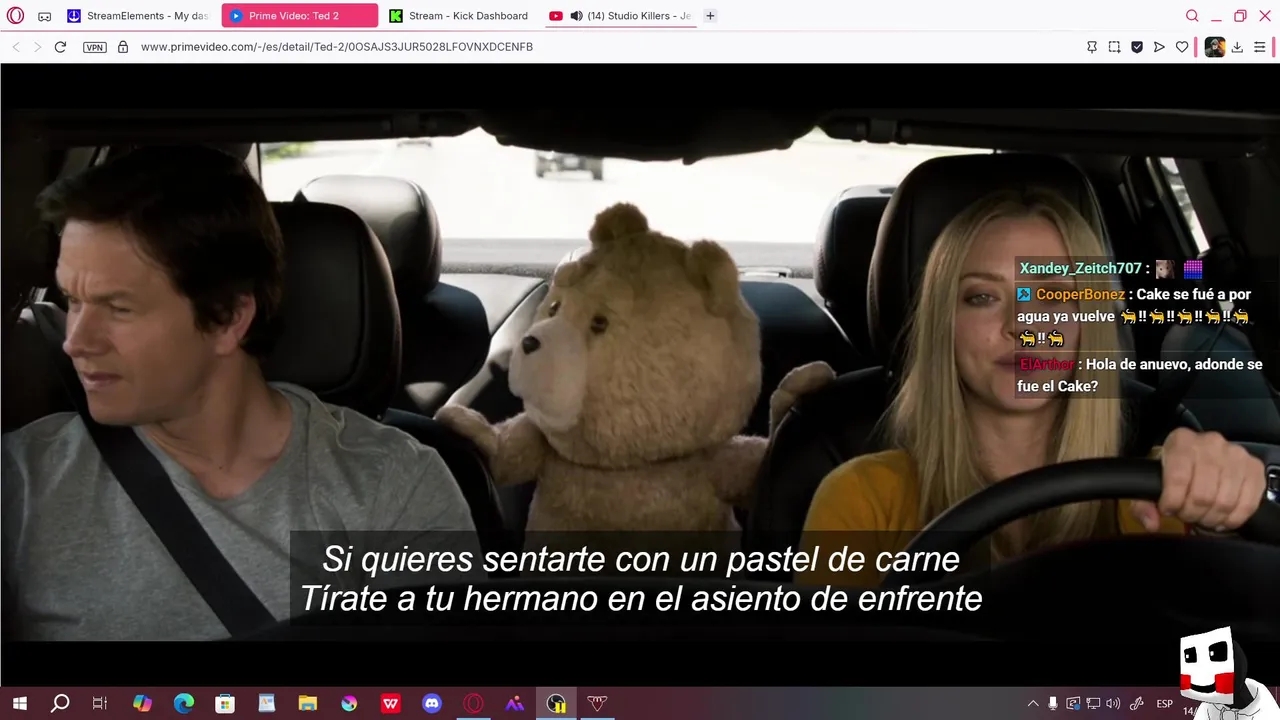
Task: Open the browser profile avatar
Action: (1214, 47)
